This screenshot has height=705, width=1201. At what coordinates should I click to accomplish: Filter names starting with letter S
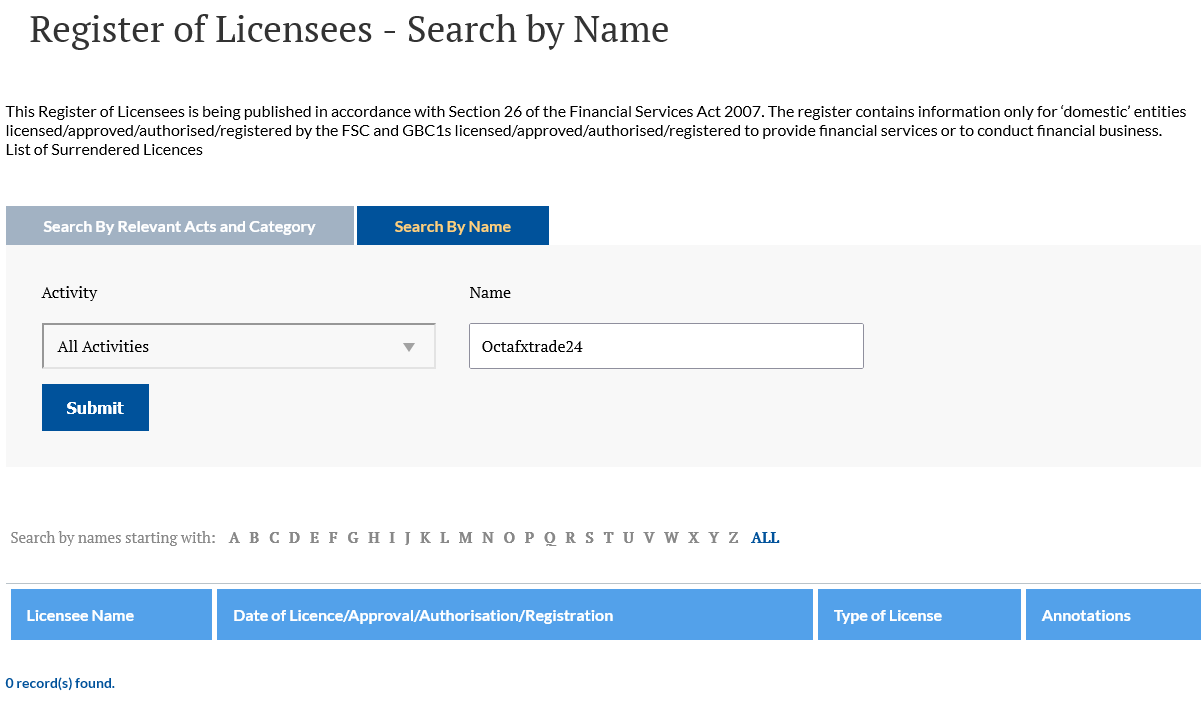[589, 538]
